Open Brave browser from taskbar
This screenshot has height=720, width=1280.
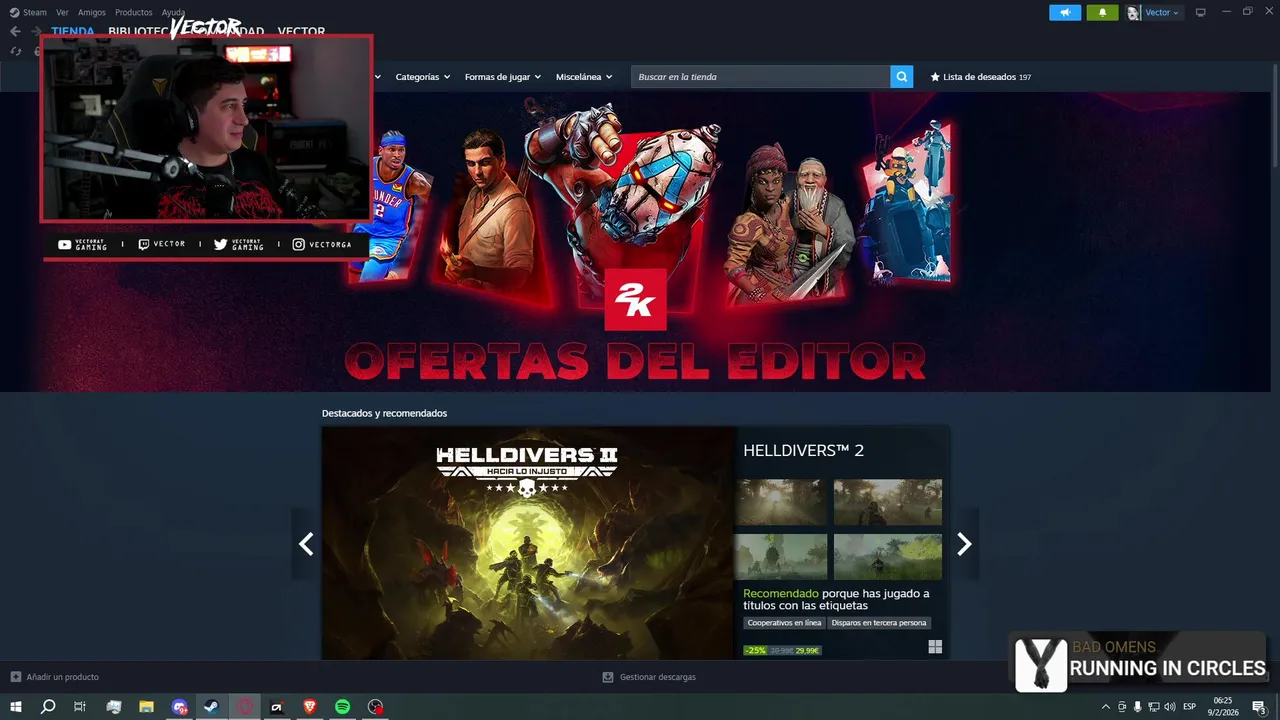pyautogui.click(x=309, y=707)
